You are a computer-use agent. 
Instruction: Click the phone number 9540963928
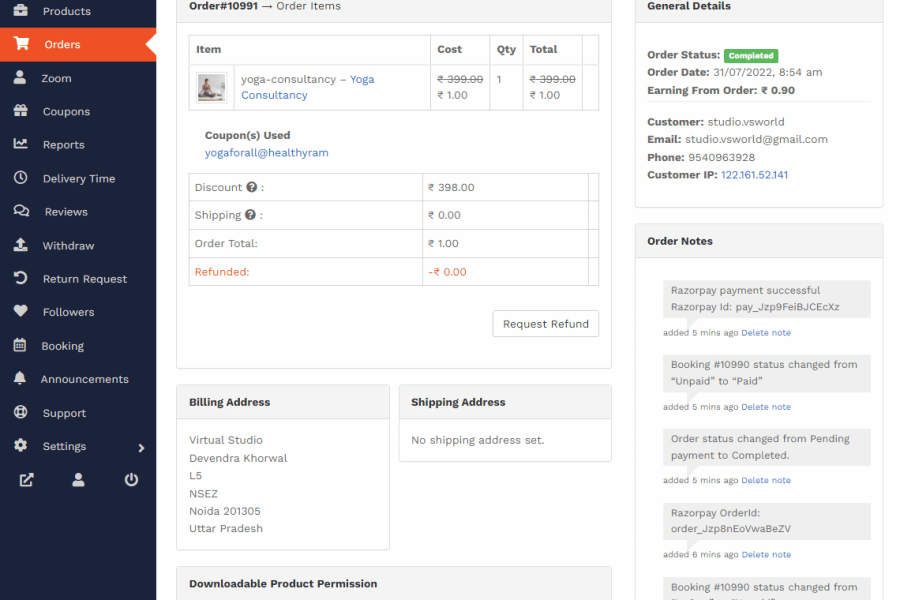pos(721,157)
